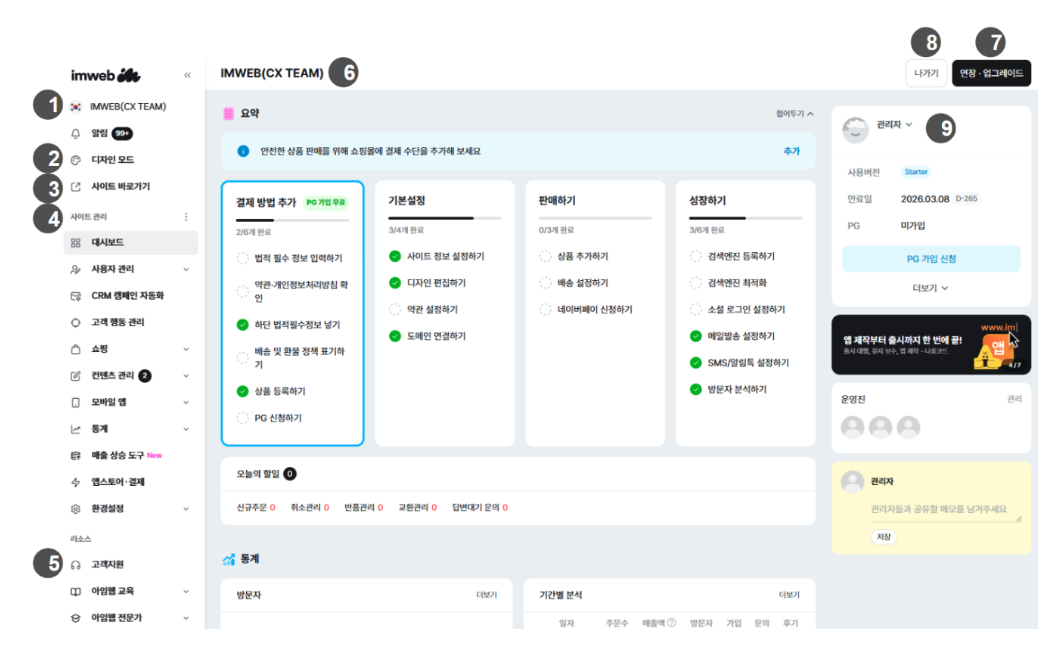Screen dimensions: 1057x645
Task: Open notifications bell icon
Action: tap(76, 133)
